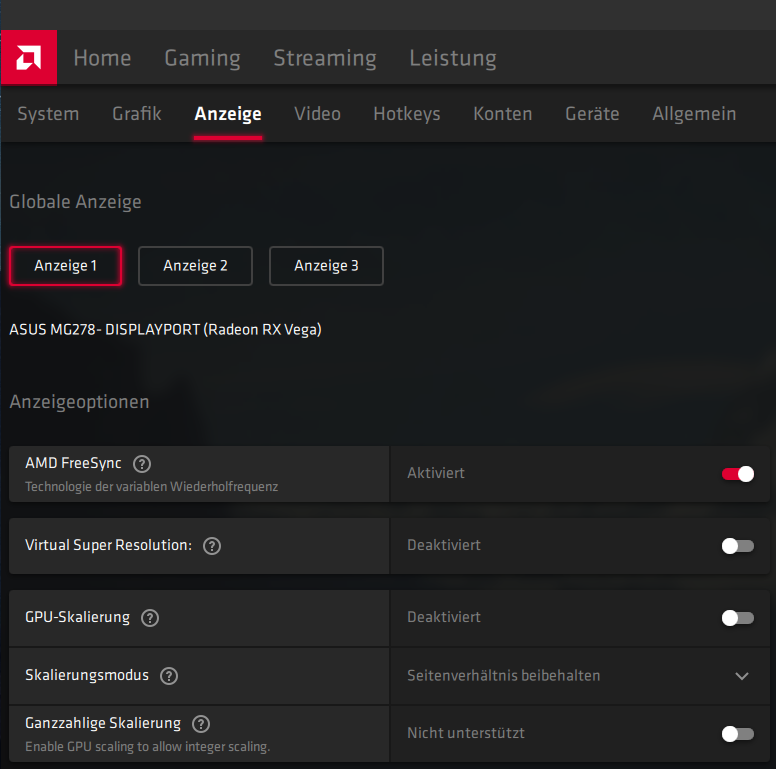The image size is (776, 769).
Task: Turn on GPU-Skalierung switch
Action: tap(737, 618)
